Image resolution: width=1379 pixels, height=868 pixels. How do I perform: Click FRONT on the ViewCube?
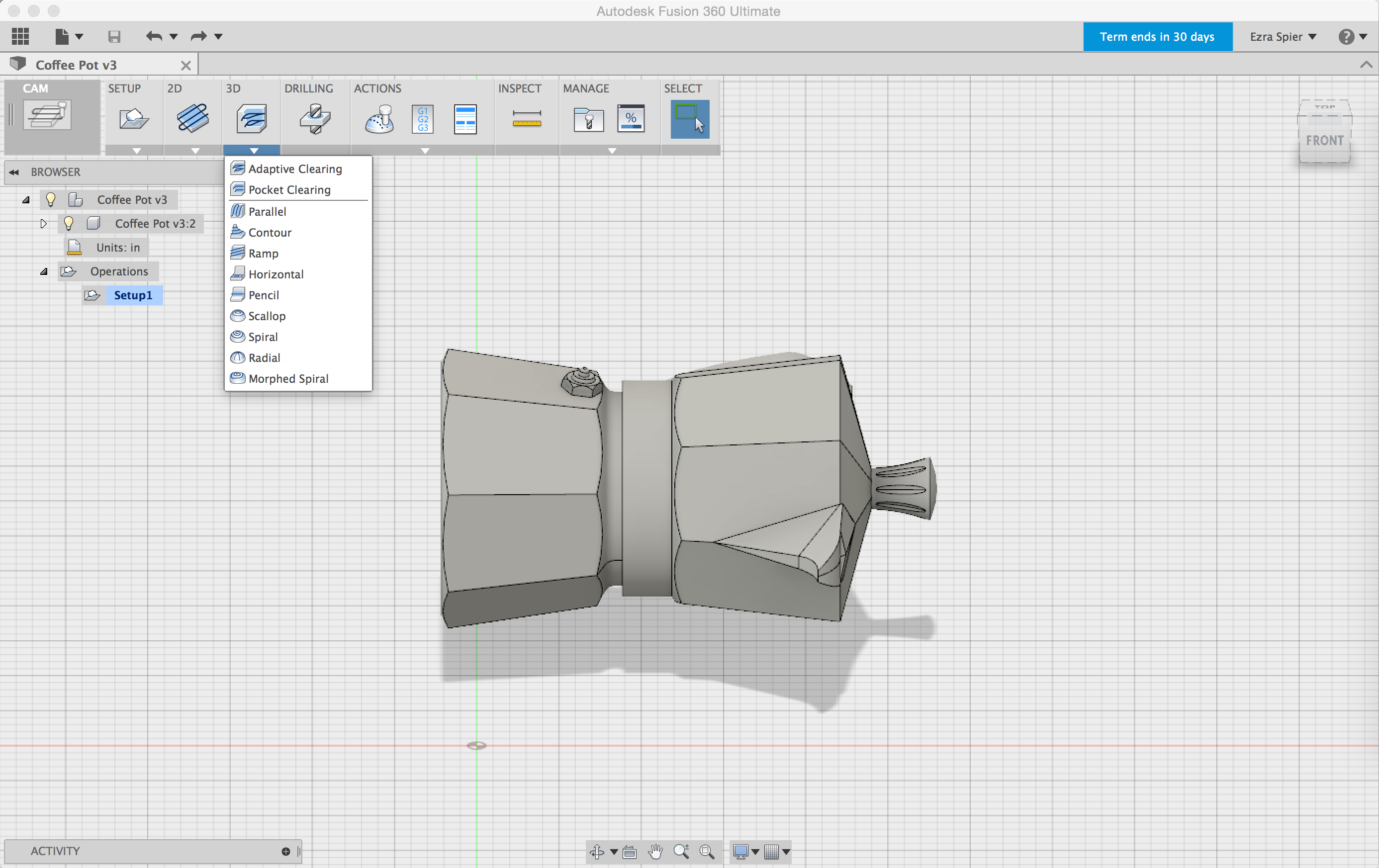1325,140
